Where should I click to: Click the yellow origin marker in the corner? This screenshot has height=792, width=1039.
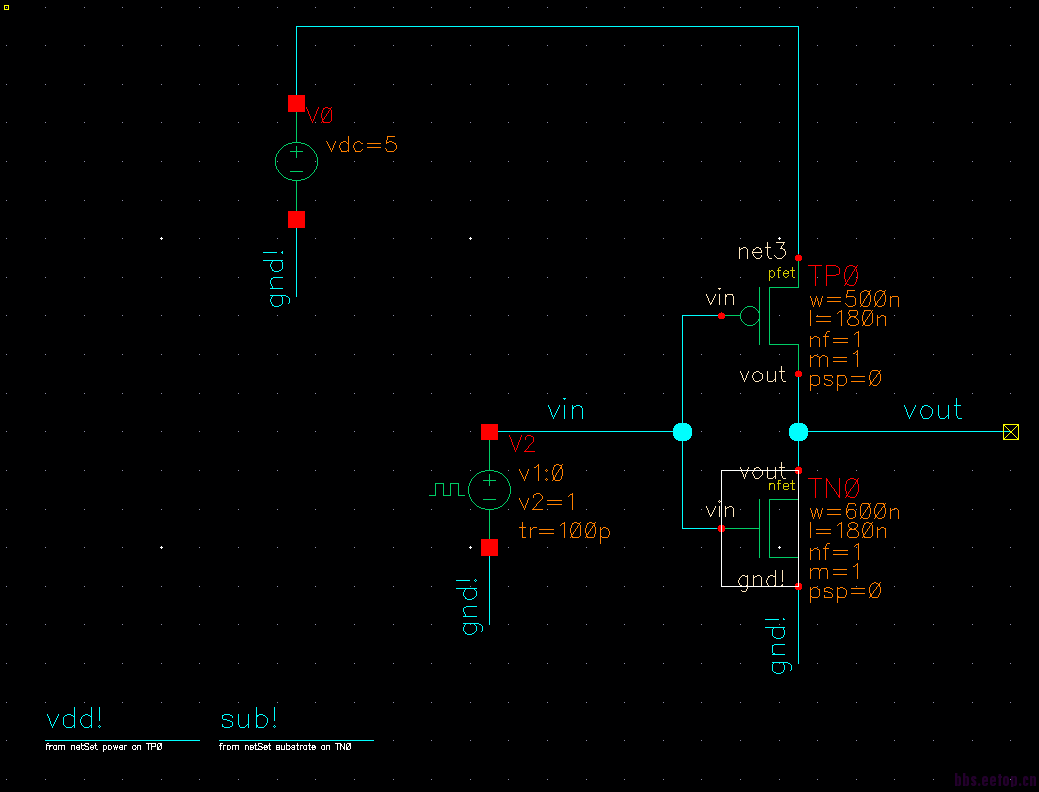click(x=7, y=7)
